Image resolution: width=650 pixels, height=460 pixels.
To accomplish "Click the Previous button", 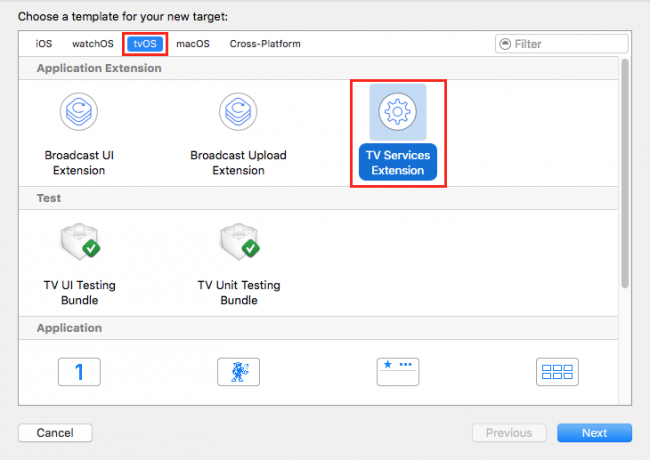I will (x=509, y=433).
